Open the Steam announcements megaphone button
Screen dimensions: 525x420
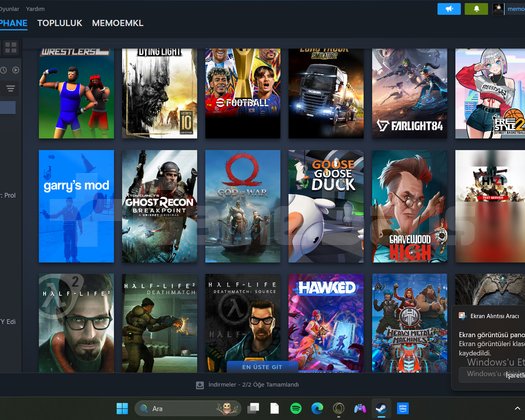click(x=449, y=9)
